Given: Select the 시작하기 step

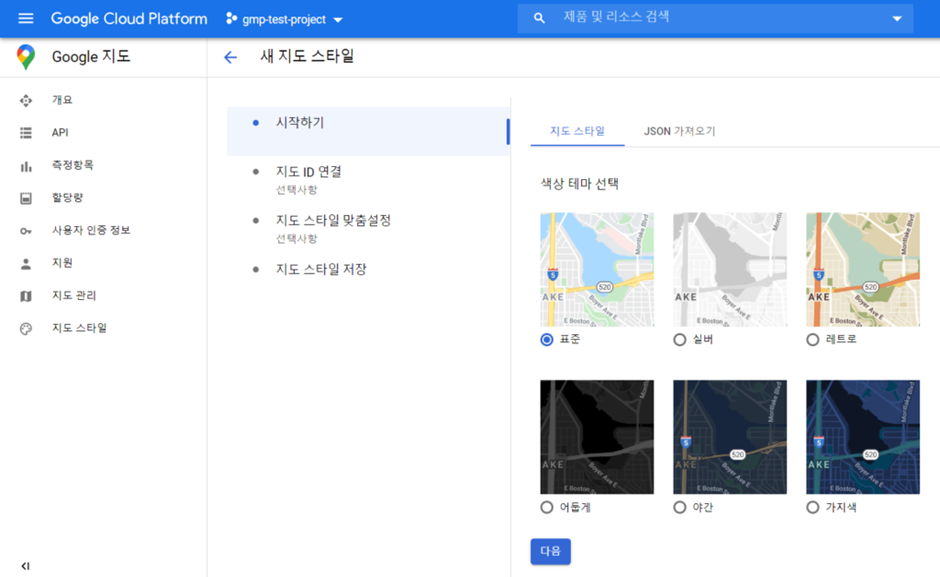Looking at the screenshot, I should [368, 131].
